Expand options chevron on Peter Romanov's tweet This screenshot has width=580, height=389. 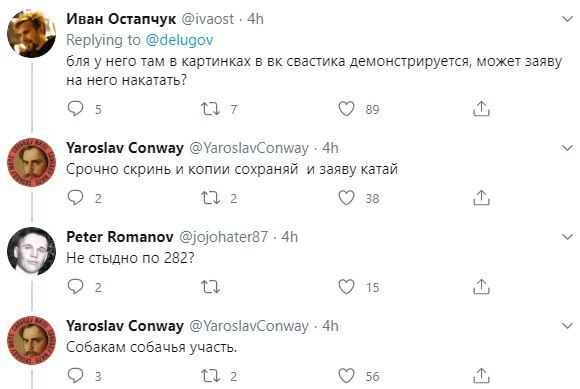click(x=567, y=237)
